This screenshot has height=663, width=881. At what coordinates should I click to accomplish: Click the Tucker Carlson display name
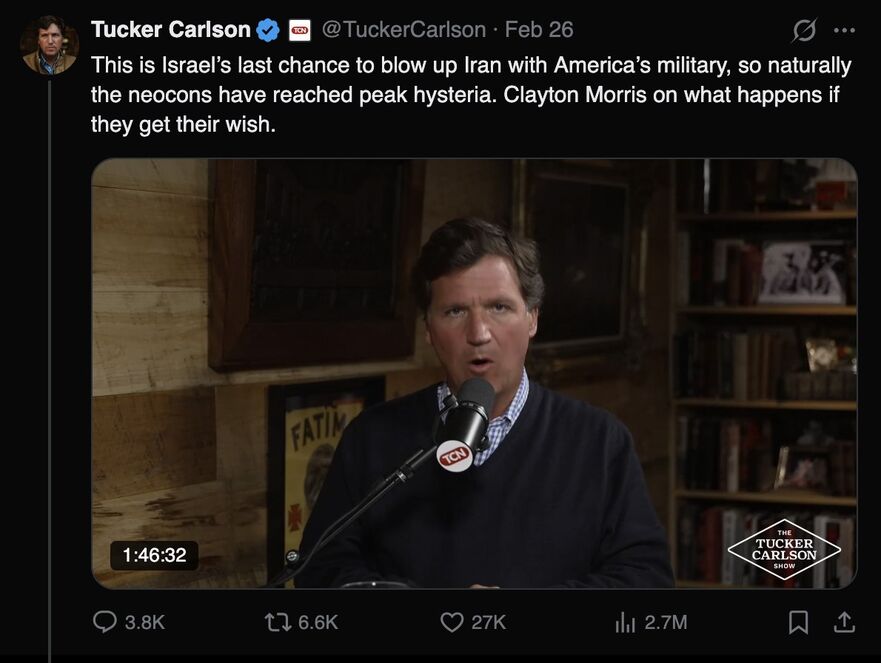170,30
